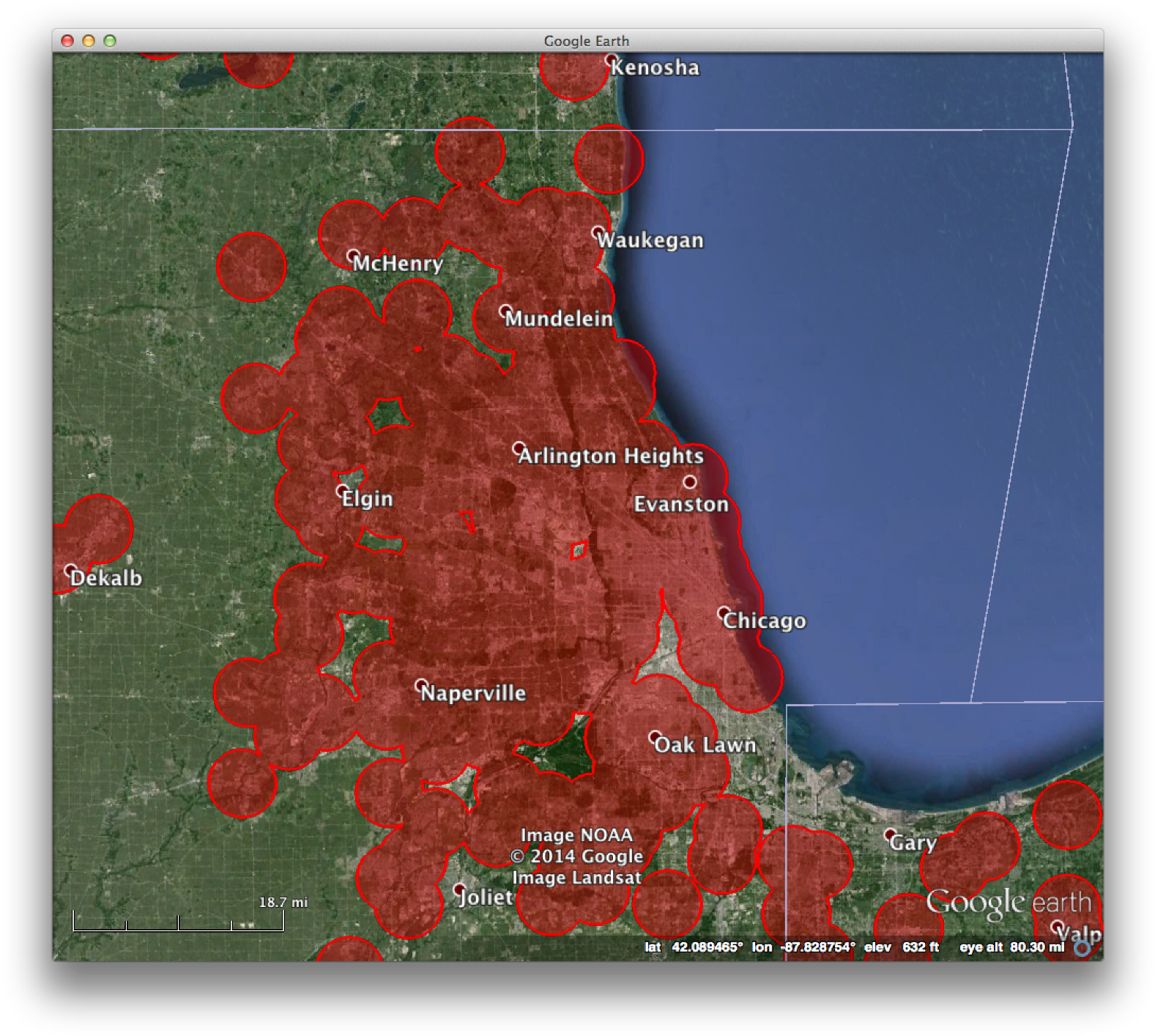Viewport: 1155px width, 1036px height.
Task: Click the Gary placemark marker
Action: [x=890, y=835]
